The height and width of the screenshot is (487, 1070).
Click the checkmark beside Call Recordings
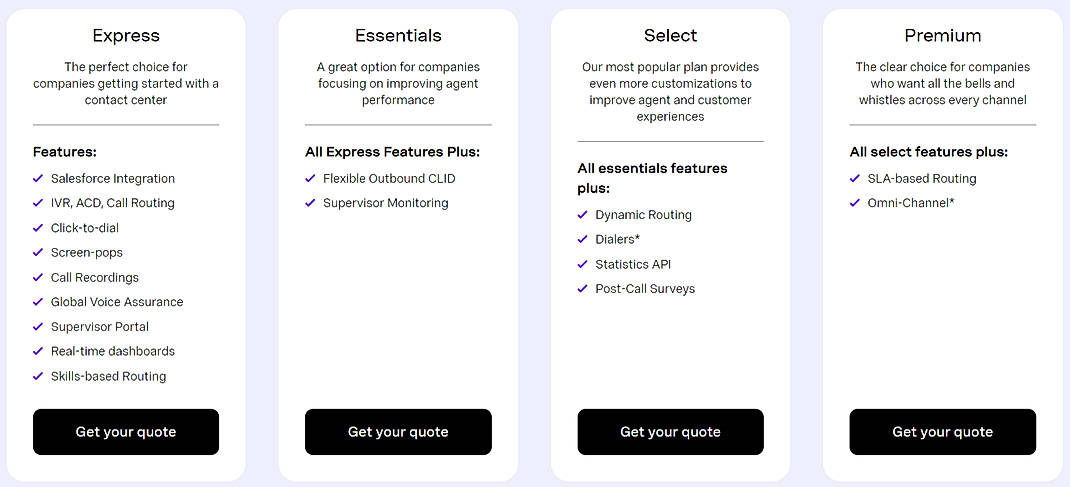tap(38, 278)
